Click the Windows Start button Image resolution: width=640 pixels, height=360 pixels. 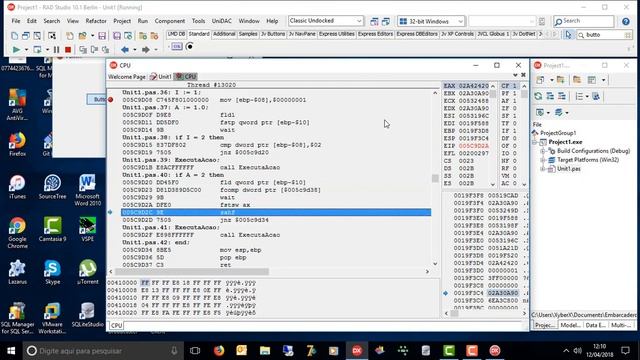[x=11, y=351]
